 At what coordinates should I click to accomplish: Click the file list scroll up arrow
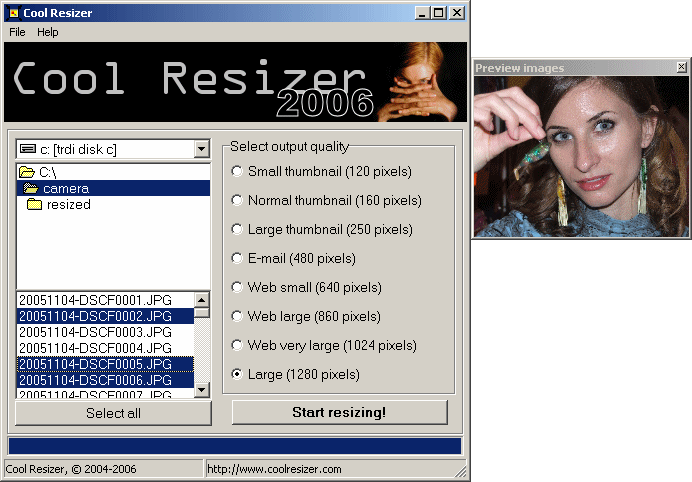202,300
